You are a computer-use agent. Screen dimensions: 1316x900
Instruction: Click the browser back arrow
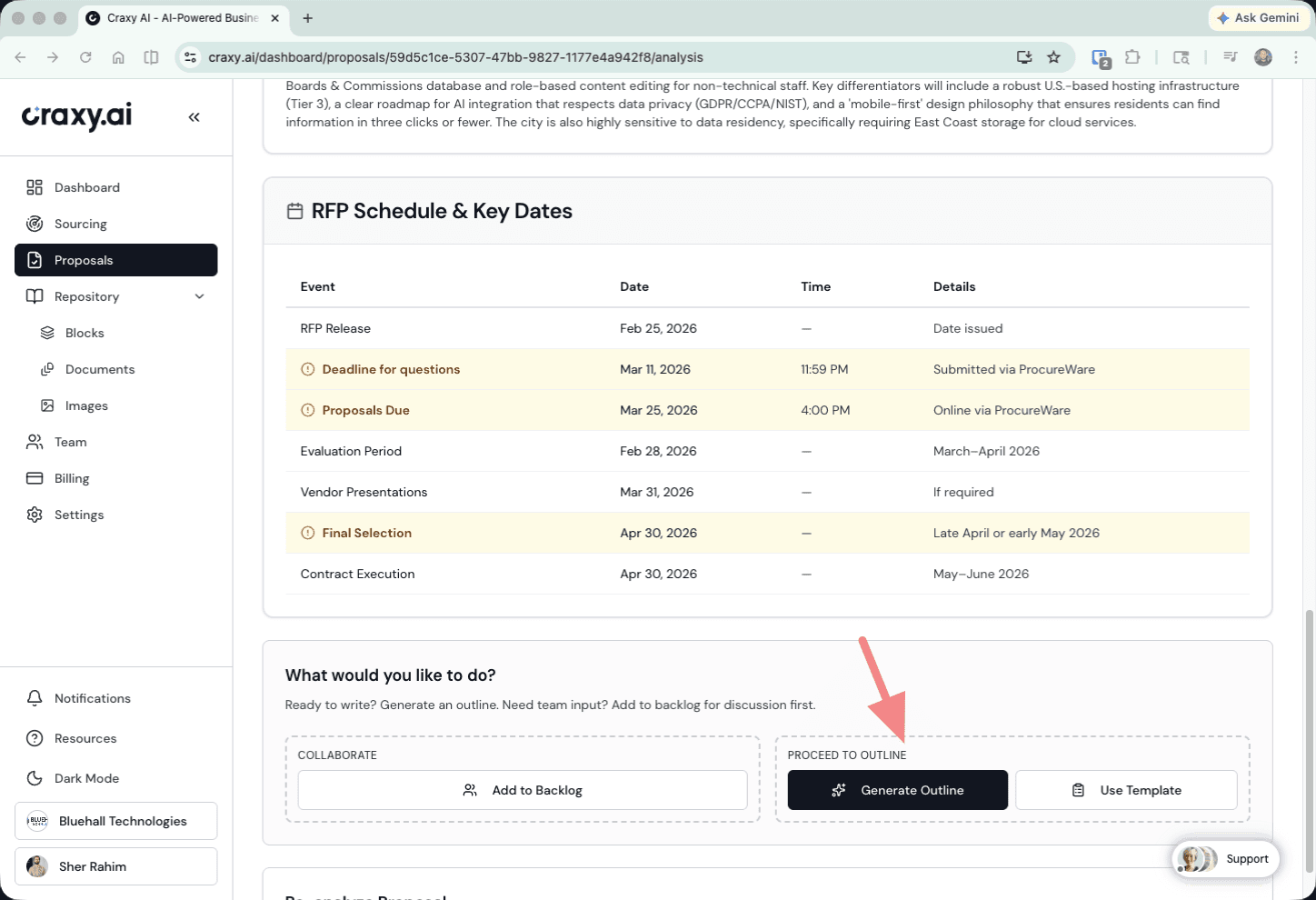20,57
